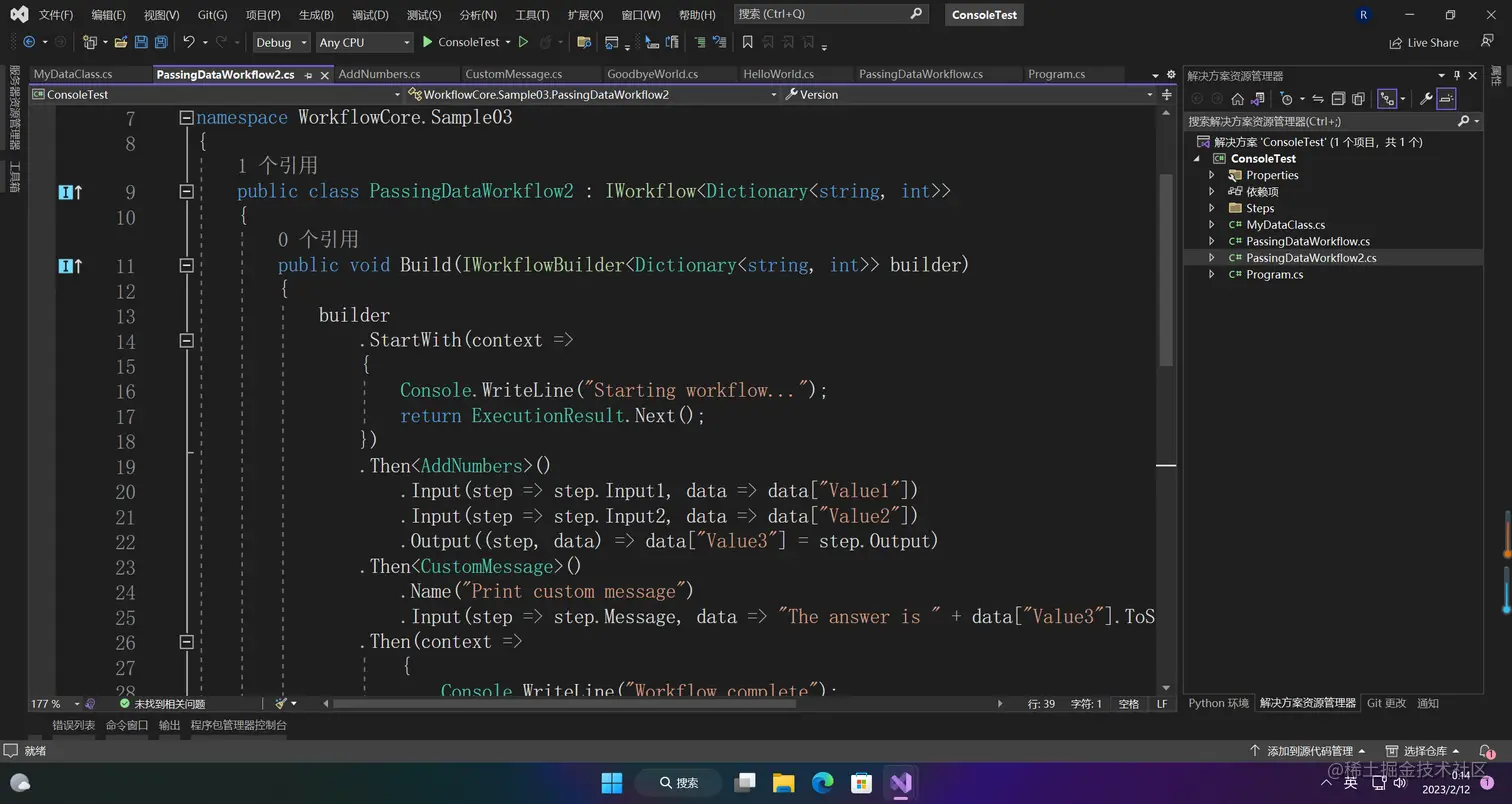Expand the 依赖项 dependencies node
This screenshot has height=804, width=1512.
coord(1212,191)
